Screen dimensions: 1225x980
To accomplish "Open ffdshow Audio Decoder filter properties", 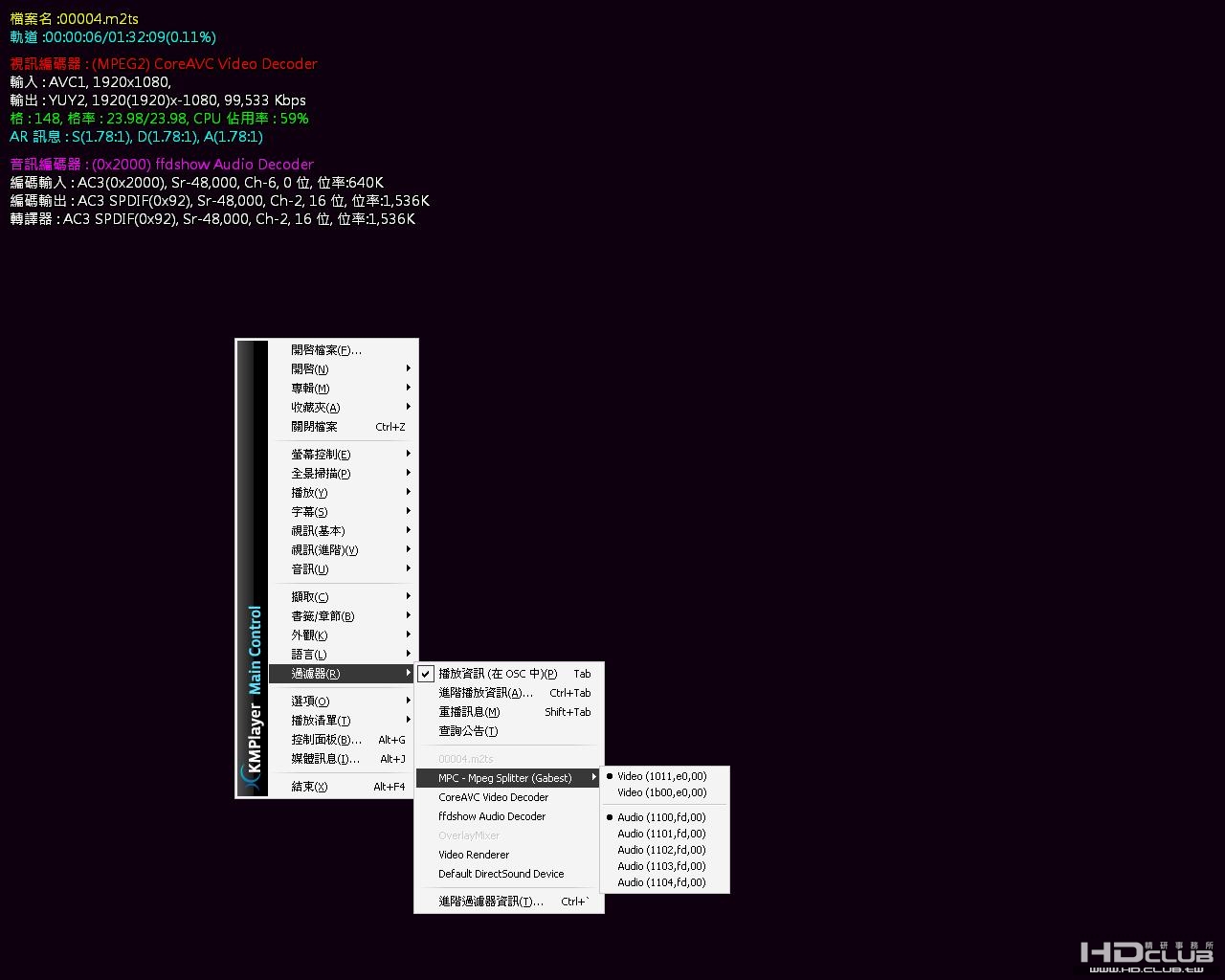I will click(x=509, y=816).
